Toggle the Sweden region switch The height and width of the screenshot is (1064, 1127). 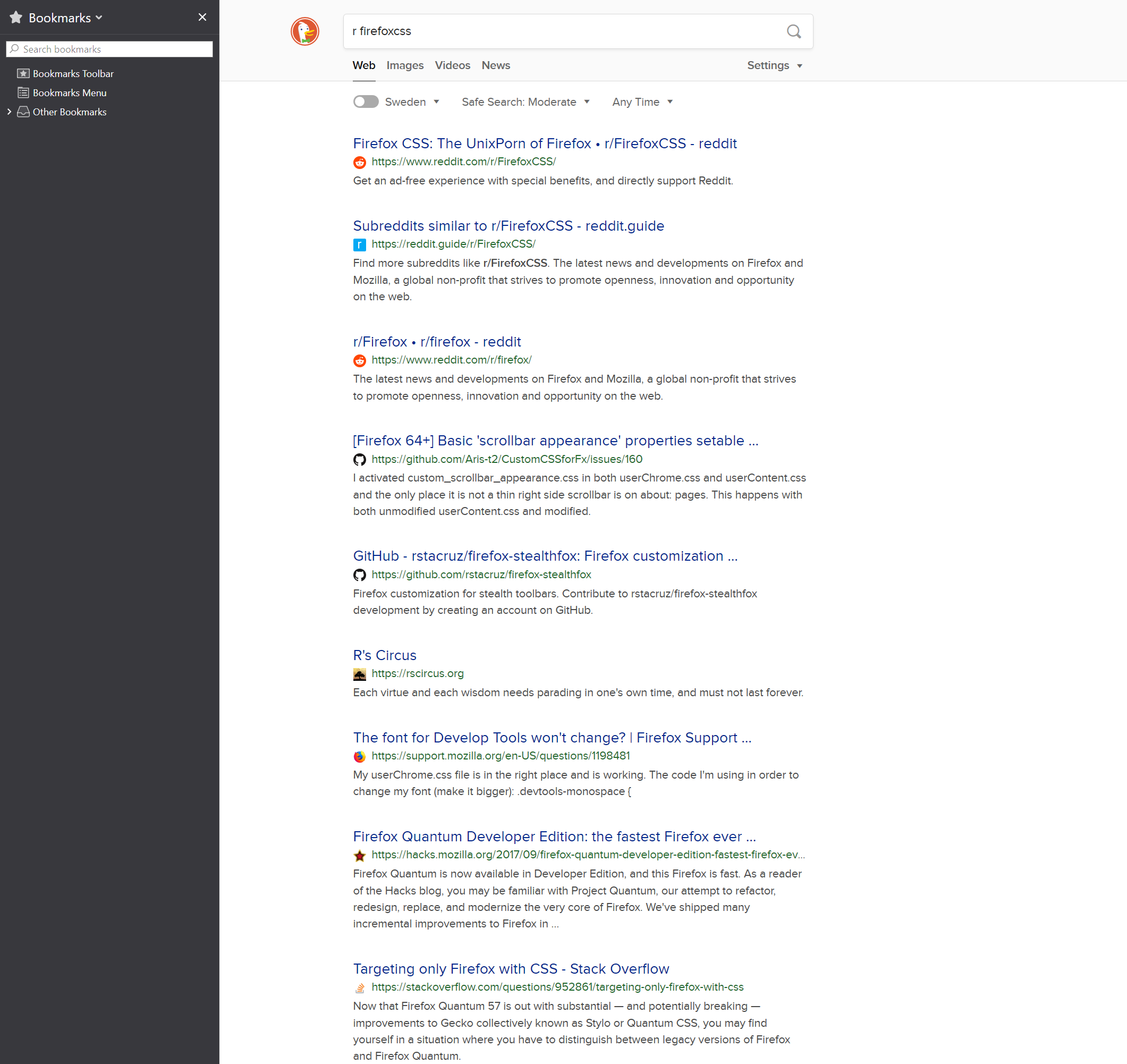366,102
